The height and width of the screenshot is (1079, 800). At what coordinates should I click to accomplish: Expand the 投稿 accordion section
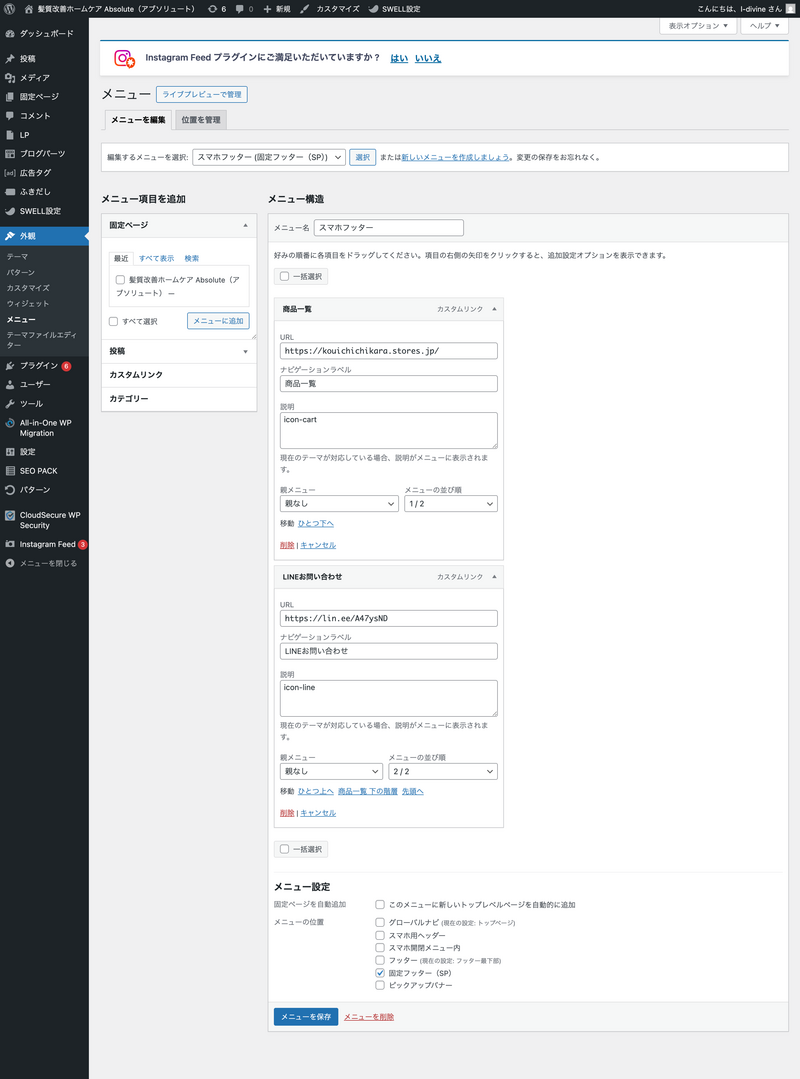point(179,351)
